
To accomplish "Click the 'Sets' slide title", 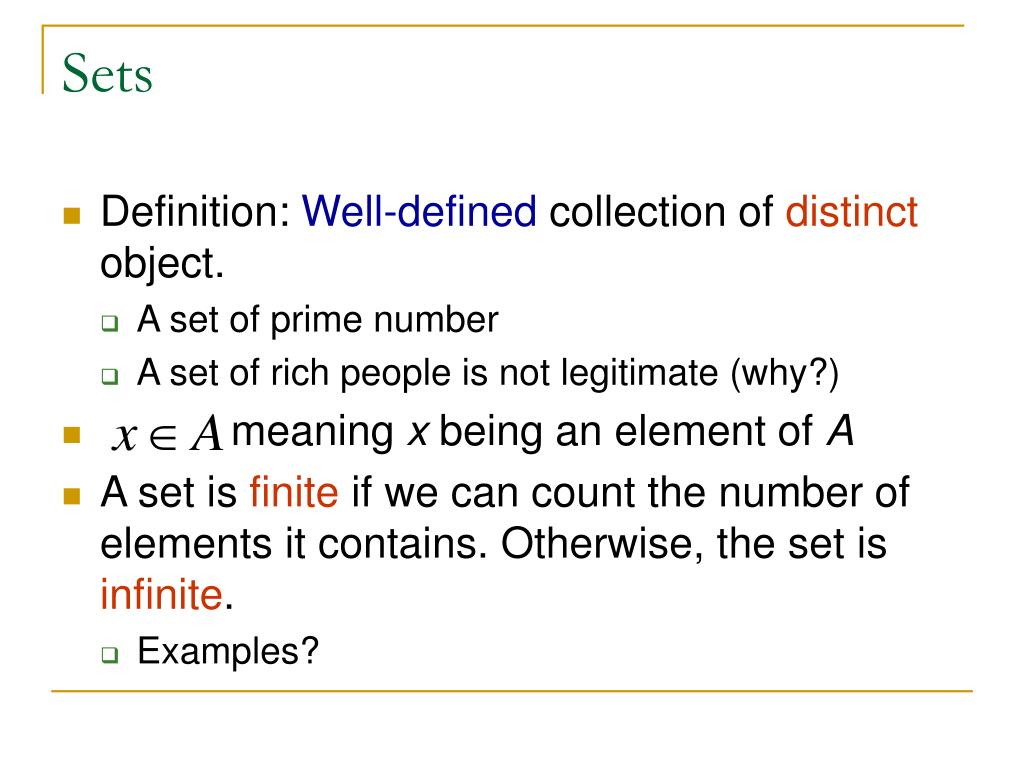I will pos(107,73).
